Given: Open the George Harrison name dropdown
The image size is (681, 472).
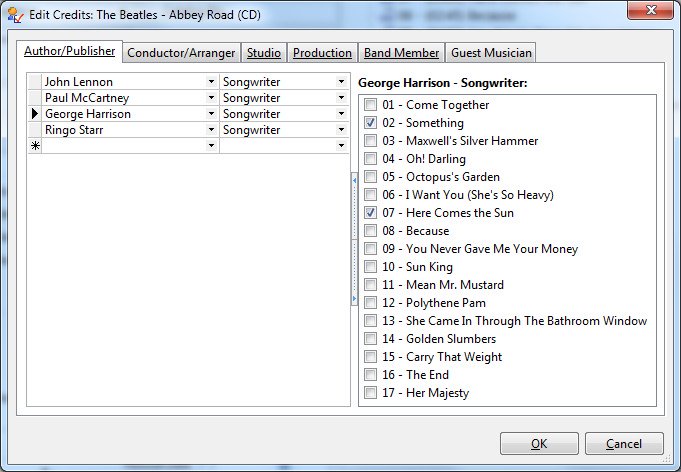Looking at the screenshot, I should point(212,114).
